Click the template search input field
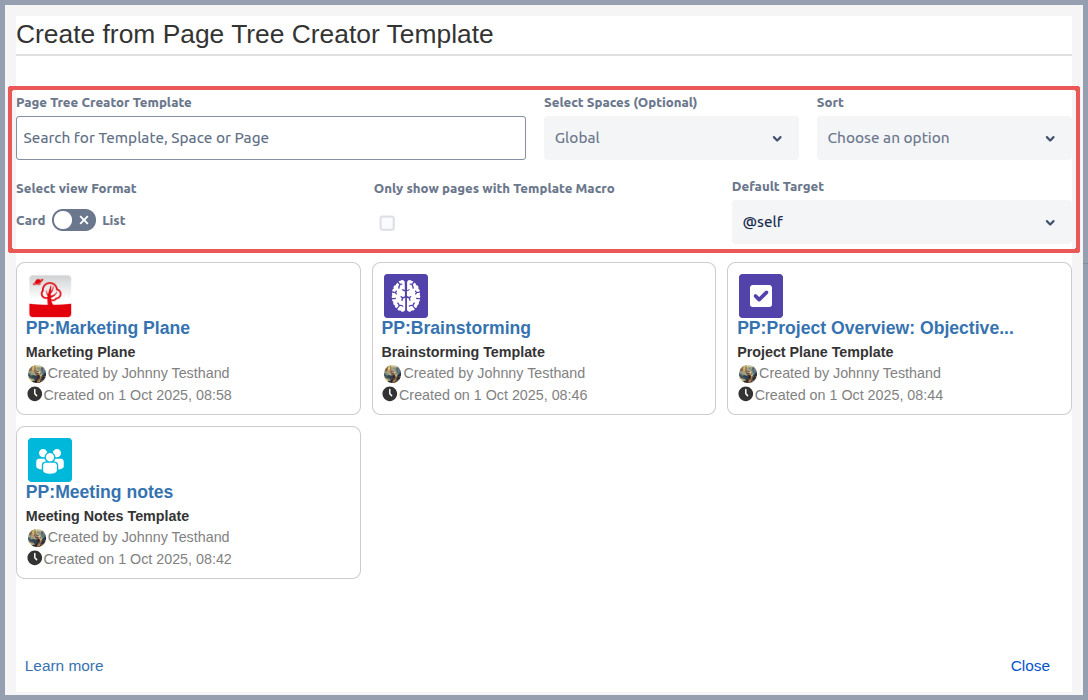 (270, 138)
